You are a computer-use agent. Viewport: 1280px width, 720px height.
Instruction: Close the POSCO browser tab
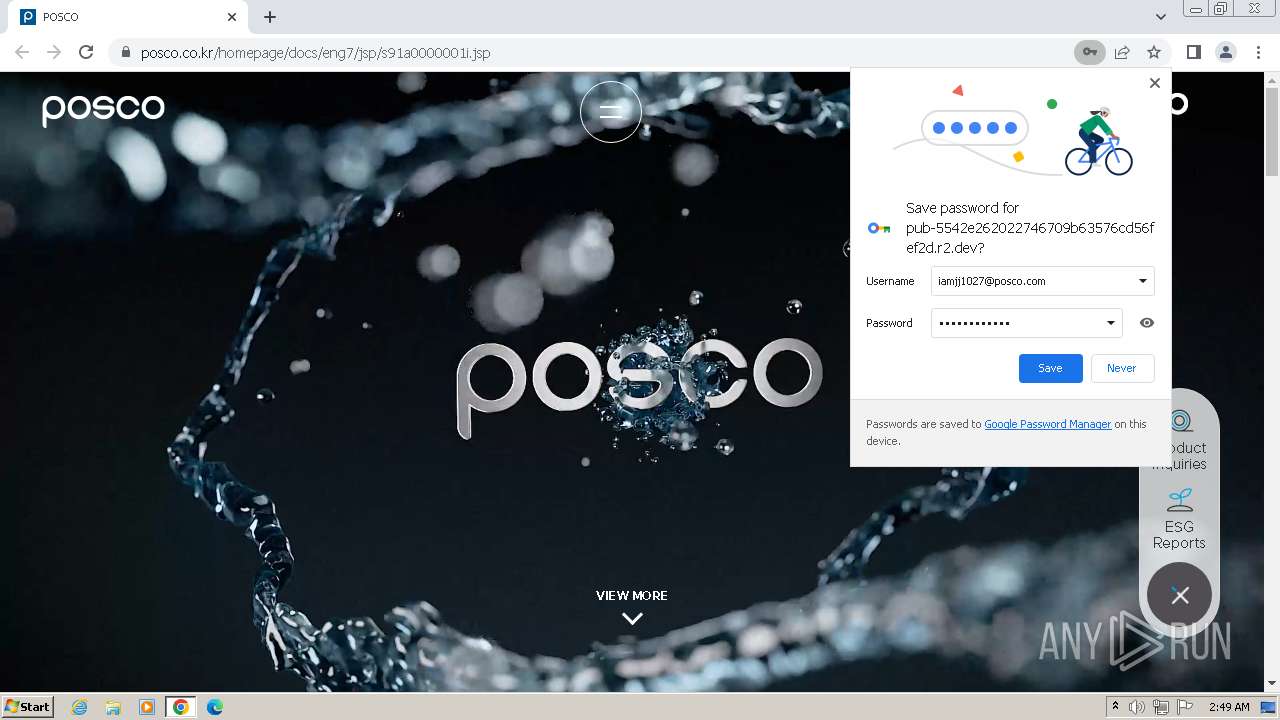(232, 17)
